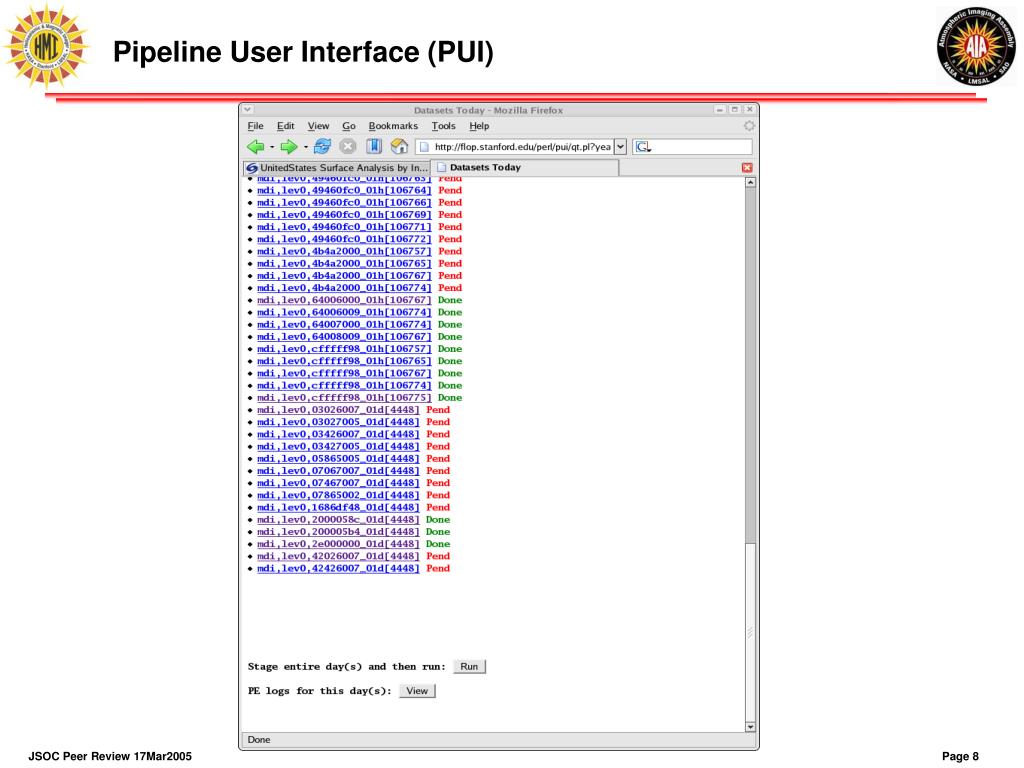Open link mdi,lev0,64007000_01h[106774]
Screen dimensions: 1024x768
(344, 325)
